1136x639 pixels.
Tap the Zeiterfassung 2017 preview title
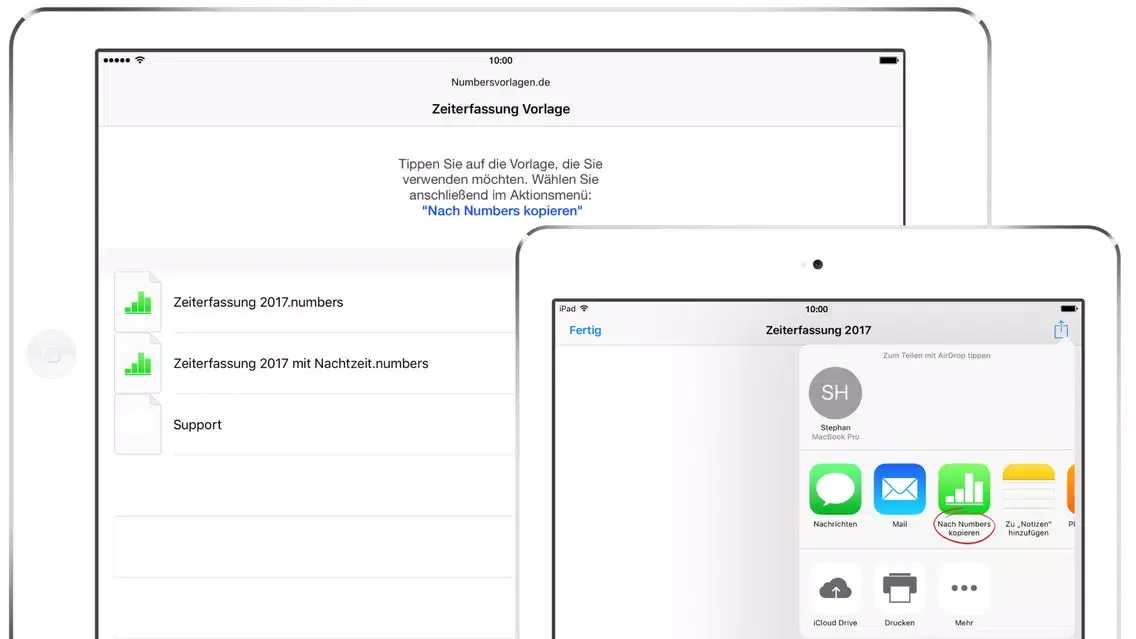(x=818, y=330)
